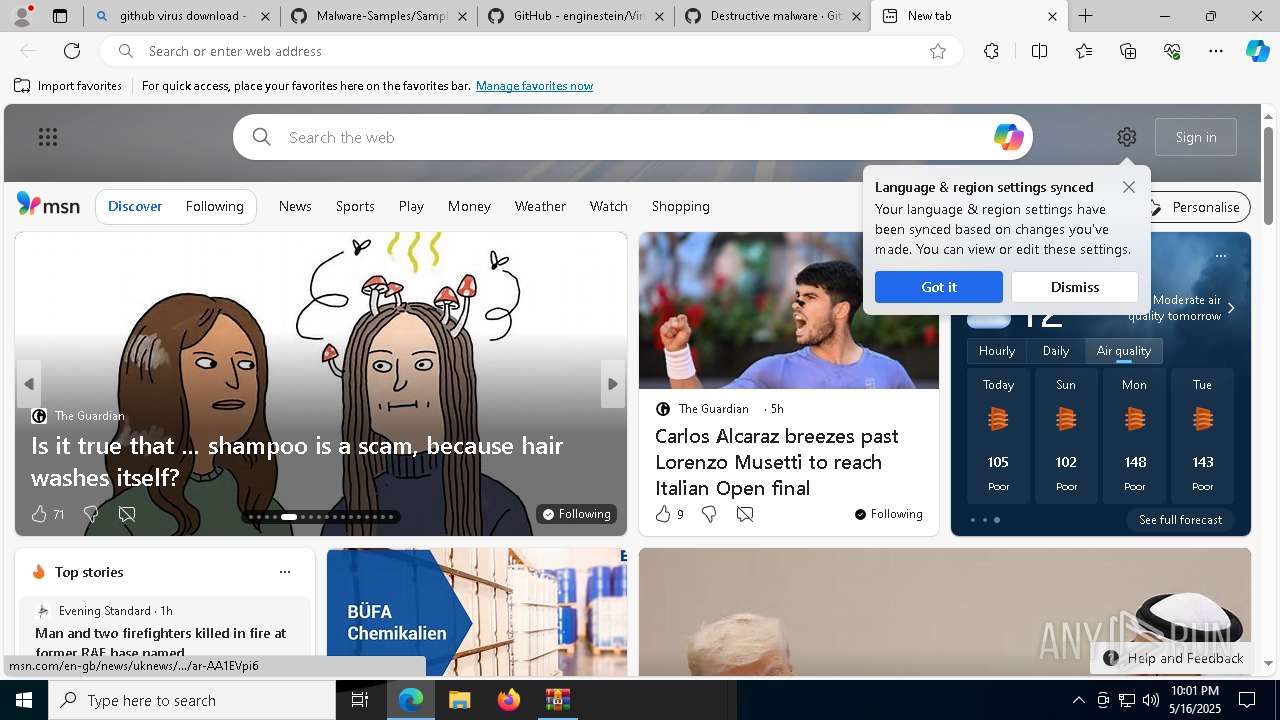This screenshot has width=1280, height=720.
Task: Open the Shopping section
Action: [x=681, y=206]
